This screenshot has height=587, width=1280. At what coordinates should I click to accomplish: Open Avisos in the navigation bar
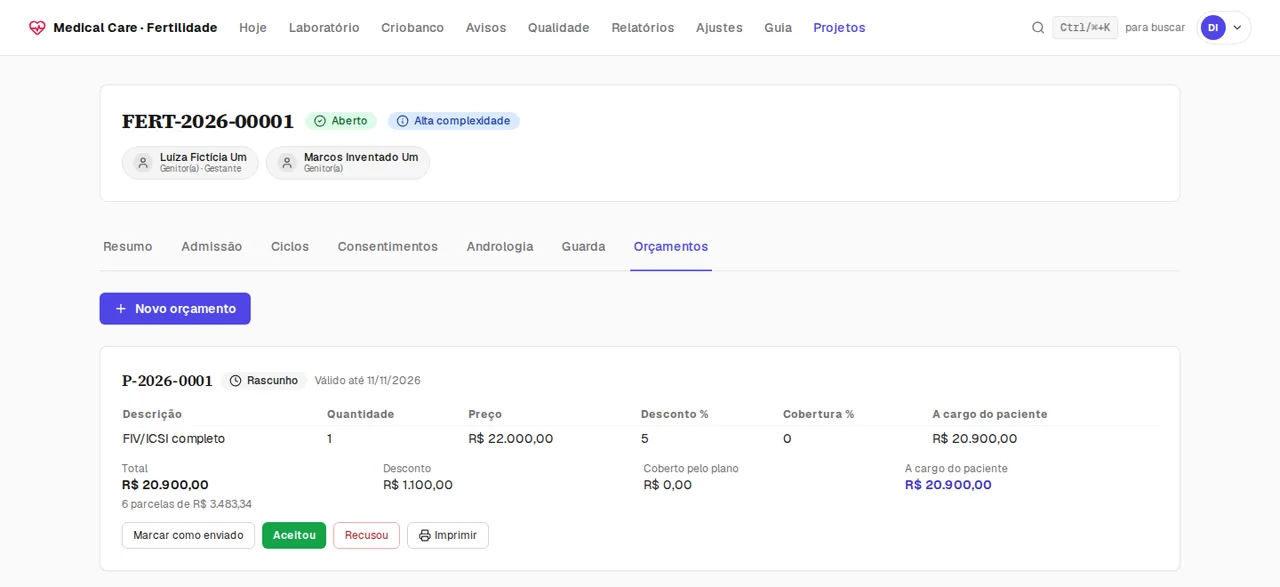[486, 28]
